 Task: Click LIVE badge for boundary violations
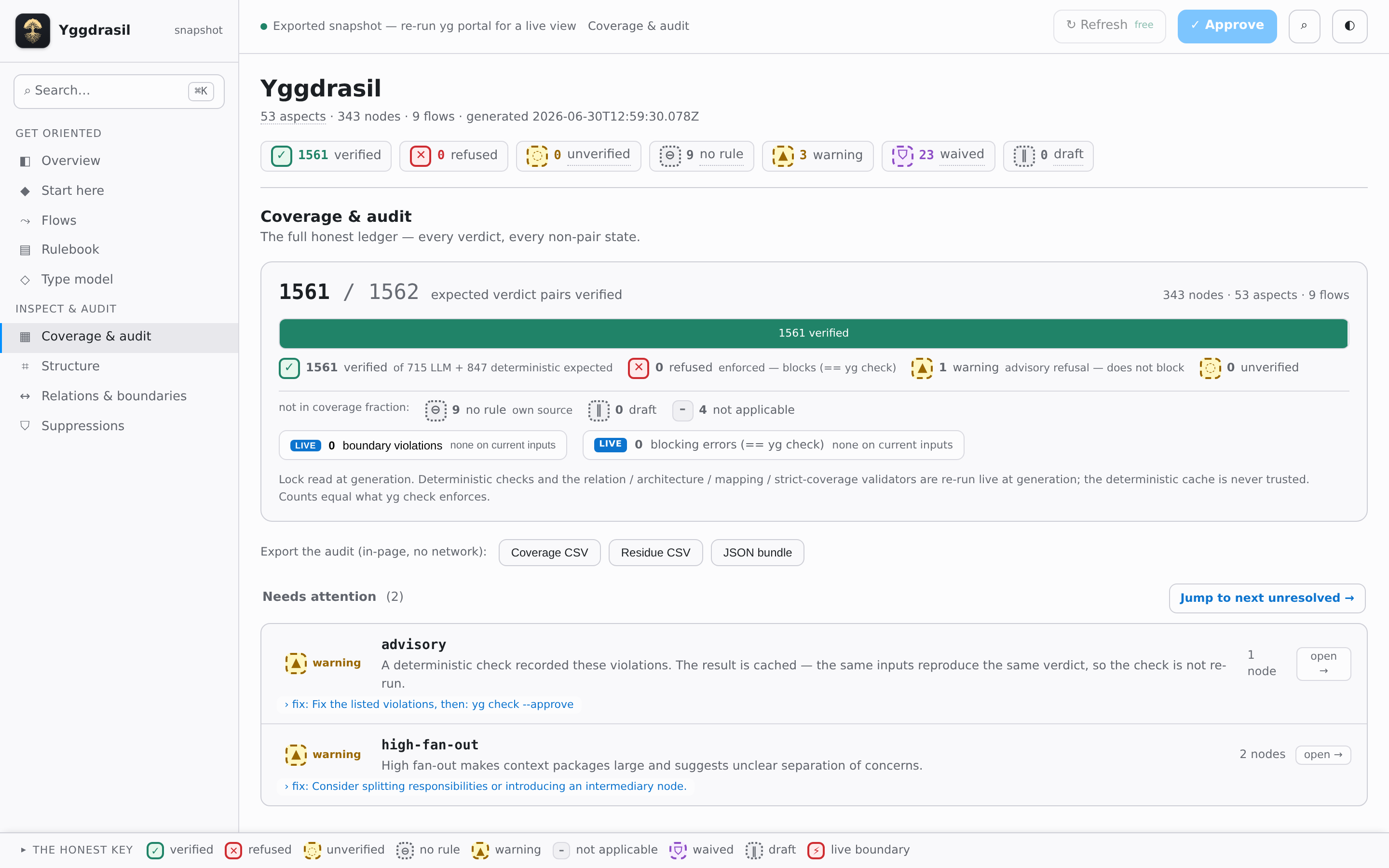coord(305,446)
